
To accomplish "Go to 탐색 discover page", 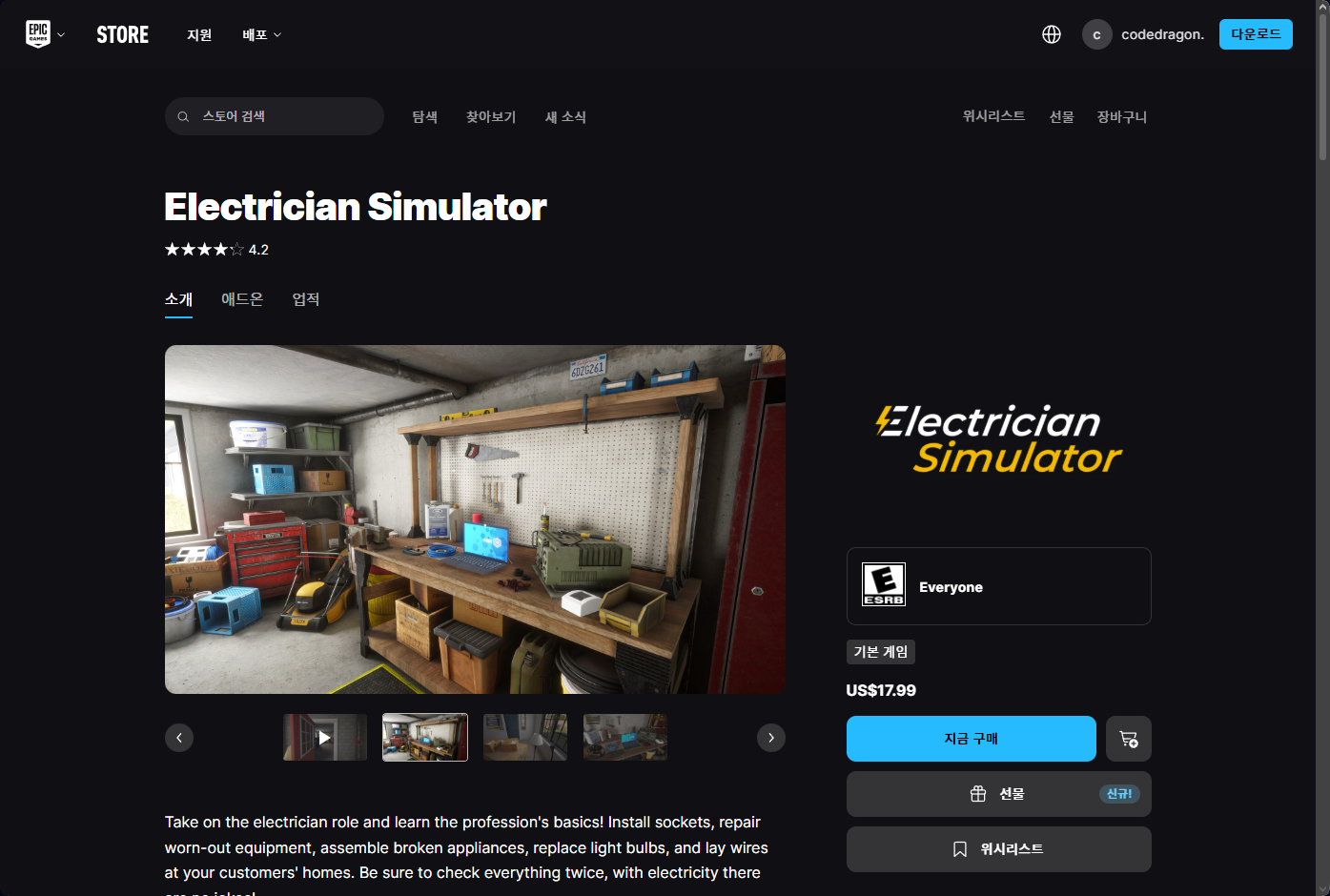I will [425, 116].
